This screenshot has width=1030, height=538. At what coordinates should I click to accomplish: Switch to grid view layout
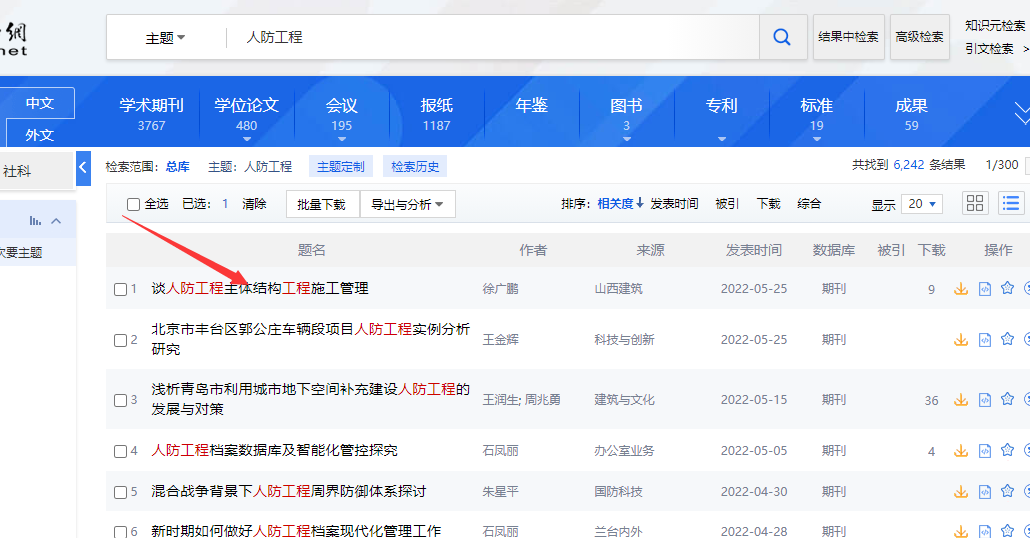pos(975,203)
